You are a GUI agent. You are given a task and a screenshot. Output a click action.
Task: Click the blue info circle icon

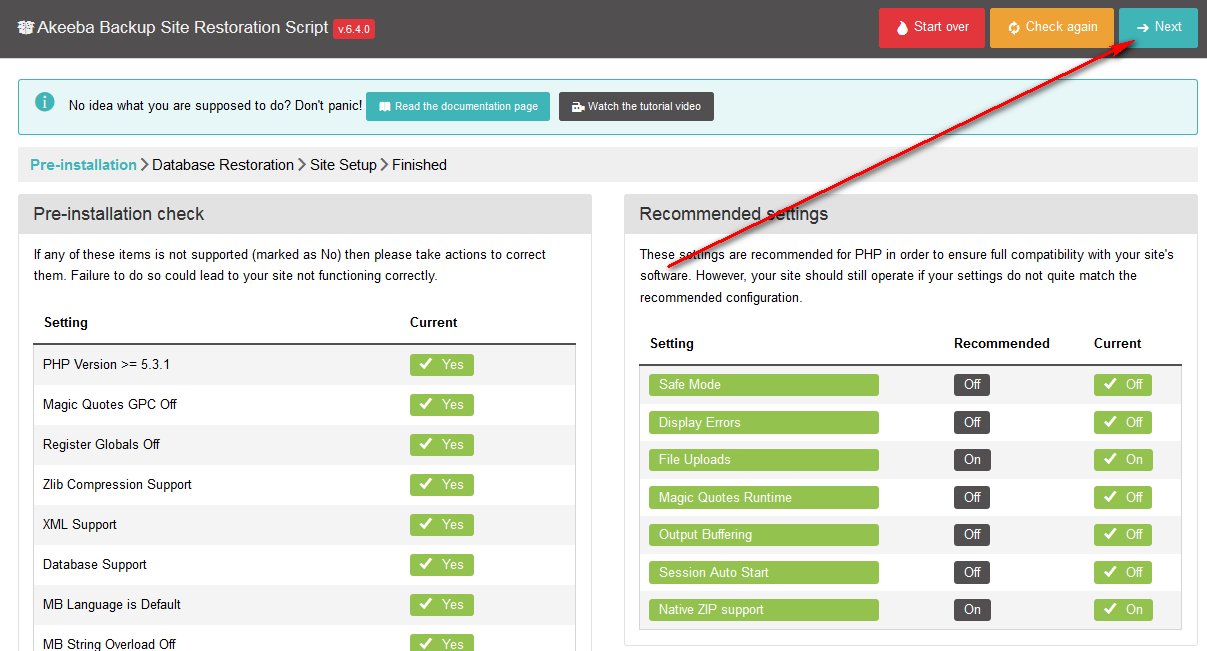tap(45, 102)
